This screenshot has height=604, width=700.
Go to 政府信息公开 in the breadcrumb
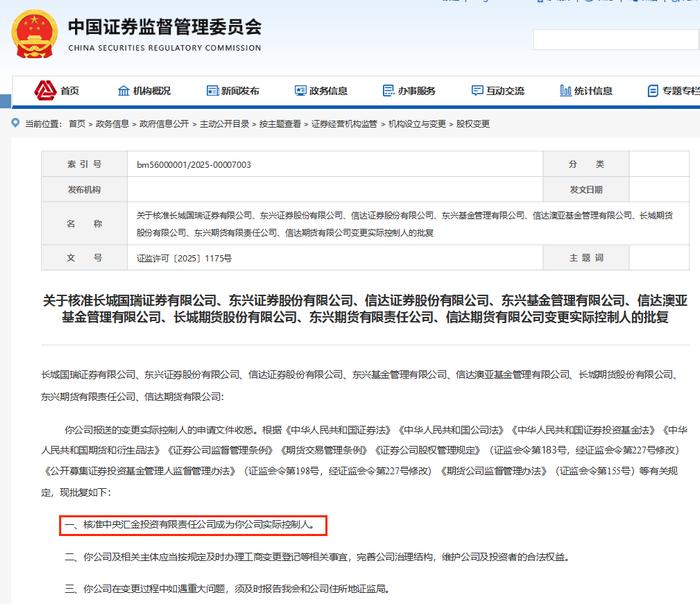click(164, 124)
